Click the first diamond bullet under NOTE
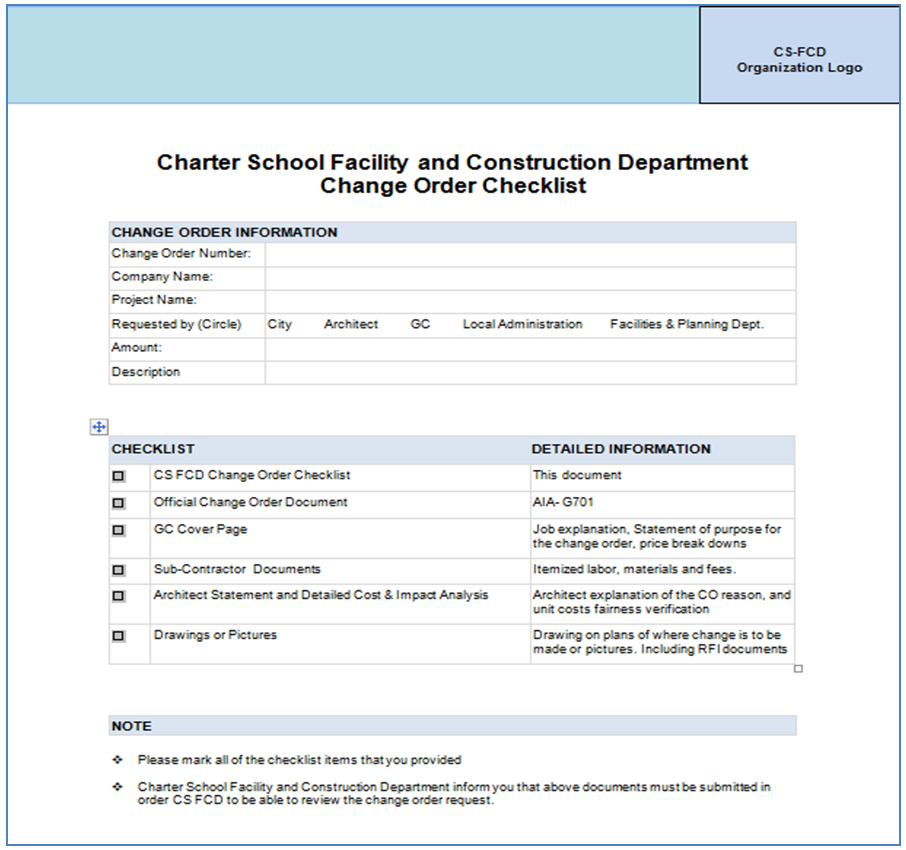The width and height of the screenshot is (906, 850). coord(118,760)
